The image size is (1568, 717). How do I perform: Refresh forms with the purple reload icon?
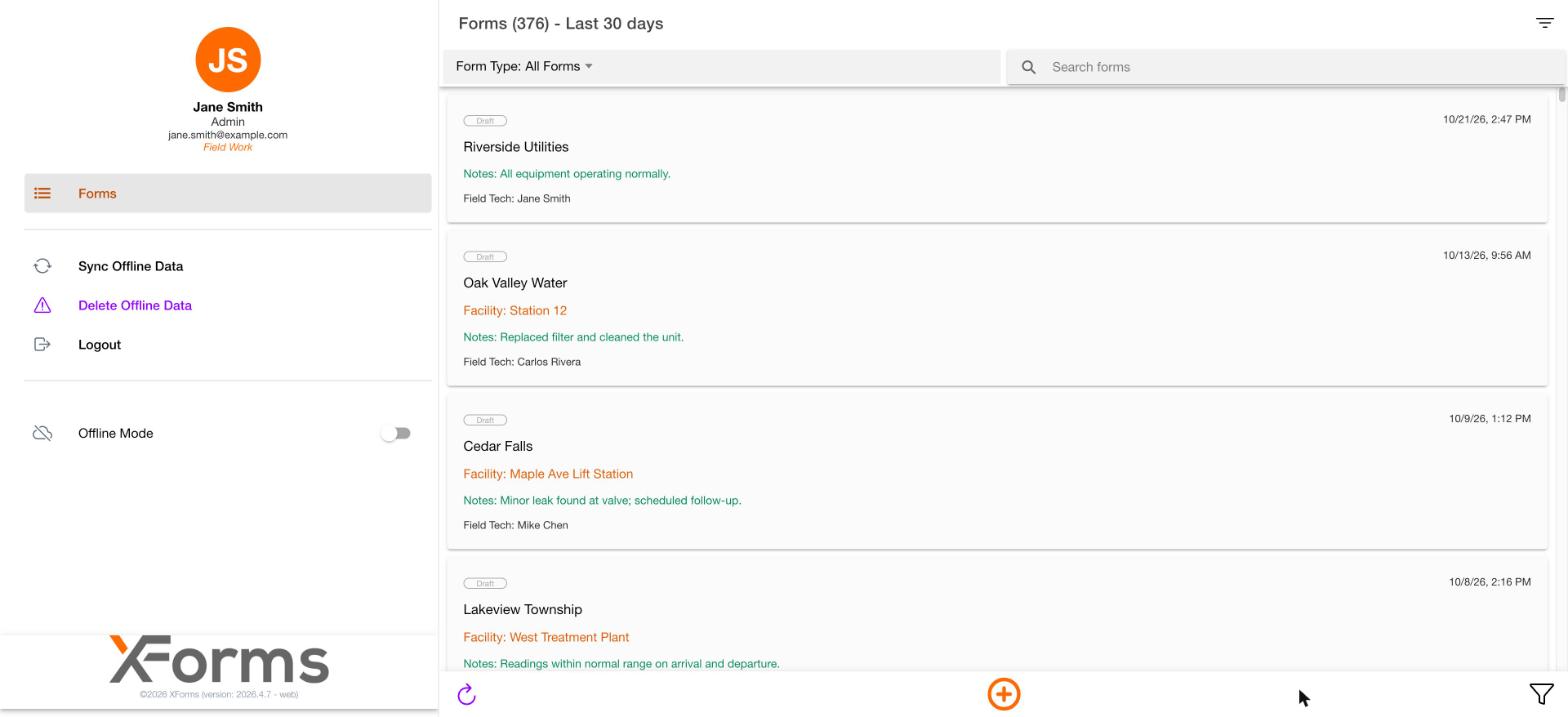tap(466, 695)
